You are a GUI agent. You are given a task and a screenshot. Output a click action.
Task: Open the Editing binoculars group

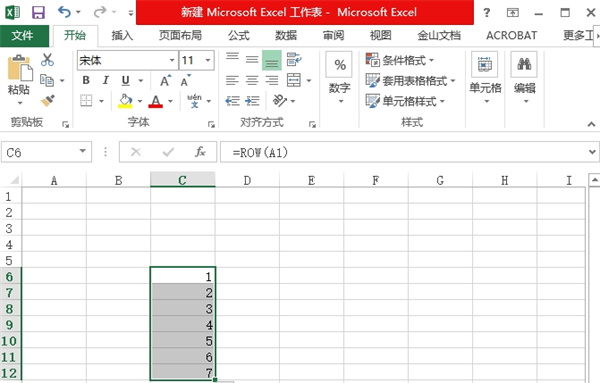[525, 78]
